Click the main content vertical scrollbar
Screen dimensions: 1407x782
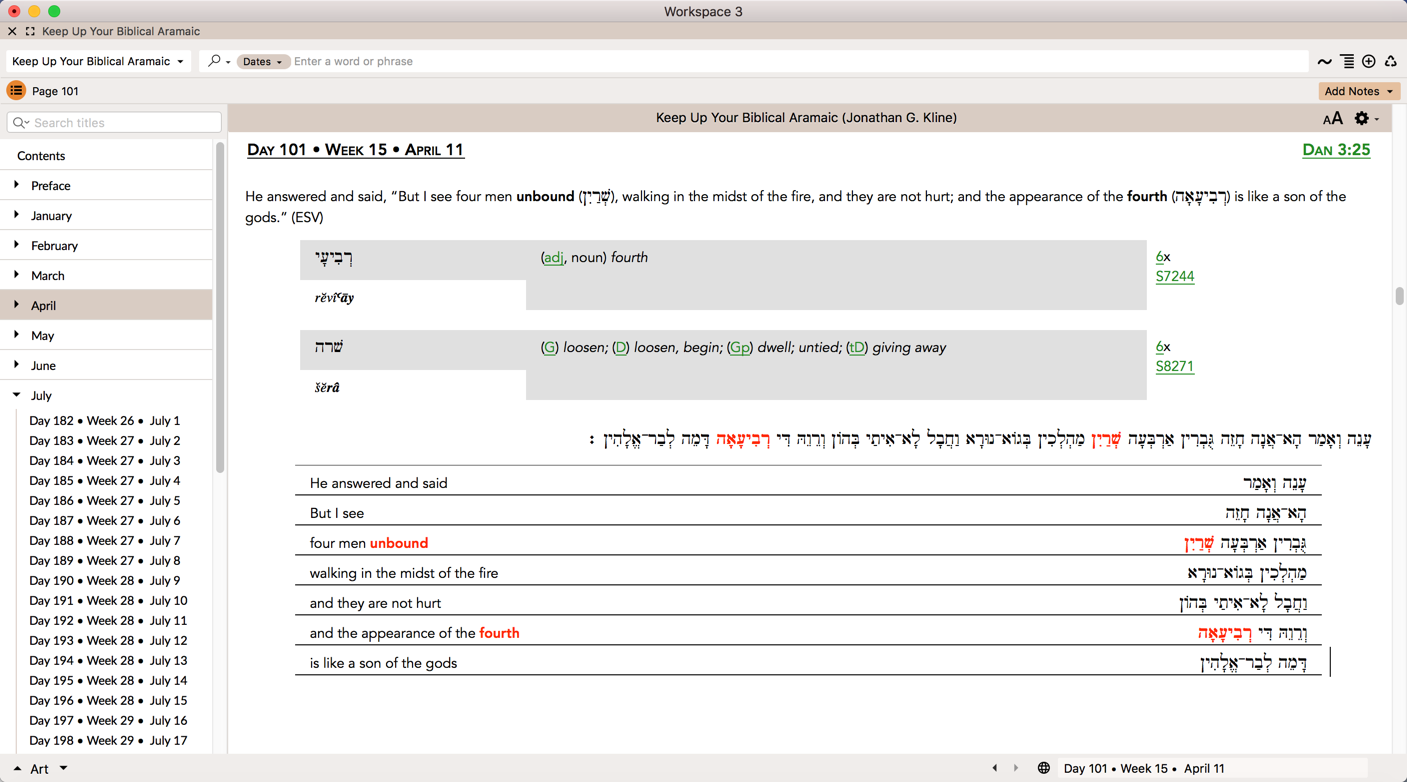(1399, 297)
